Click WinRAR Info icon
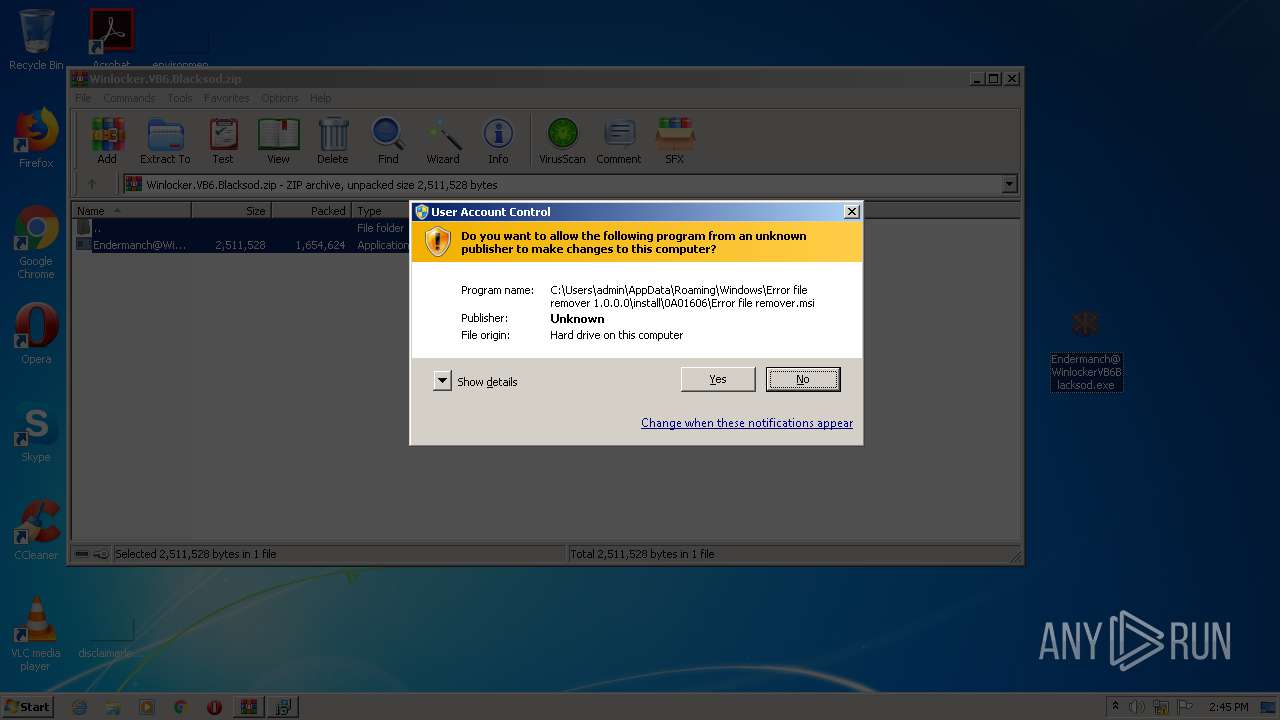Screen dimensions: 1280x720 498,141
